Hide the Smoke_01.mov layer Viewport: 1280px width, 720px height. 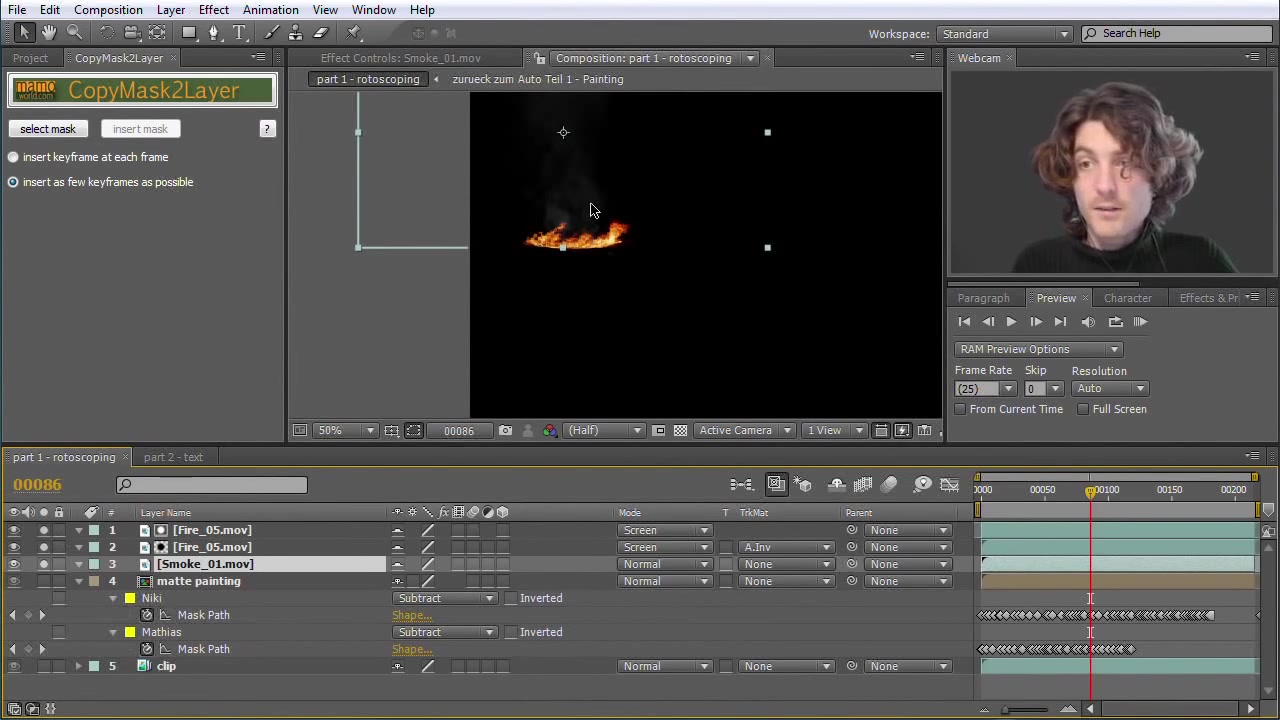click(x=14, y=564)
